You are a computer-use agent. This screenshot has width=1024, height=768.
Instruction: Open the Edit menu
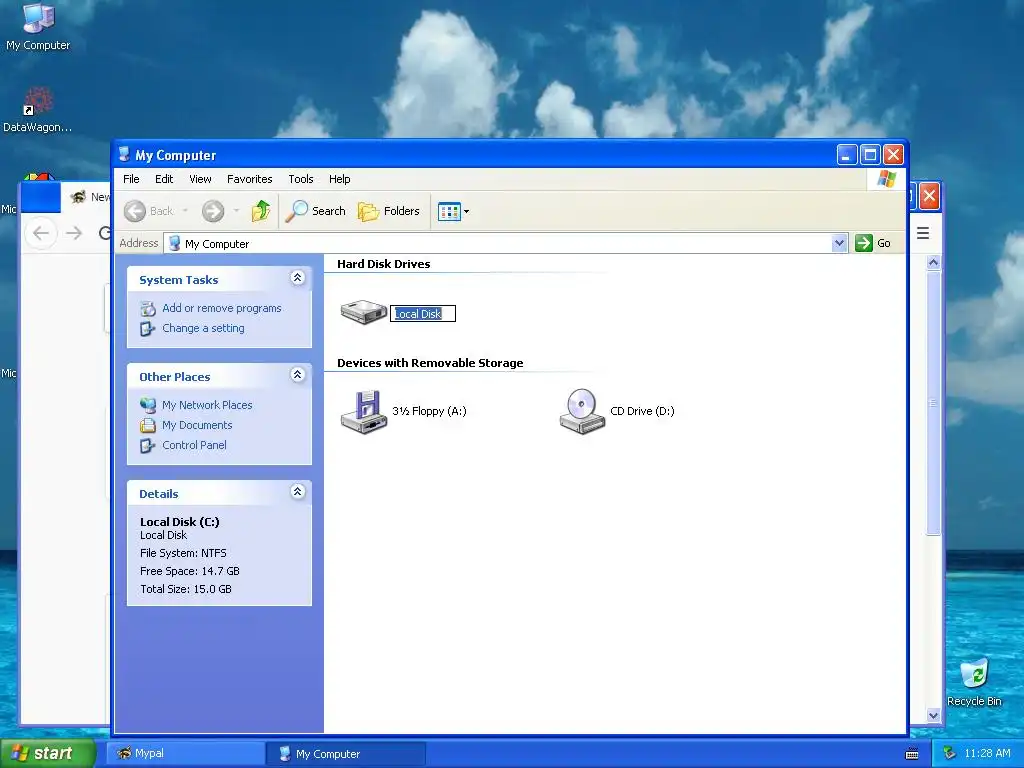tap(164, 179)
